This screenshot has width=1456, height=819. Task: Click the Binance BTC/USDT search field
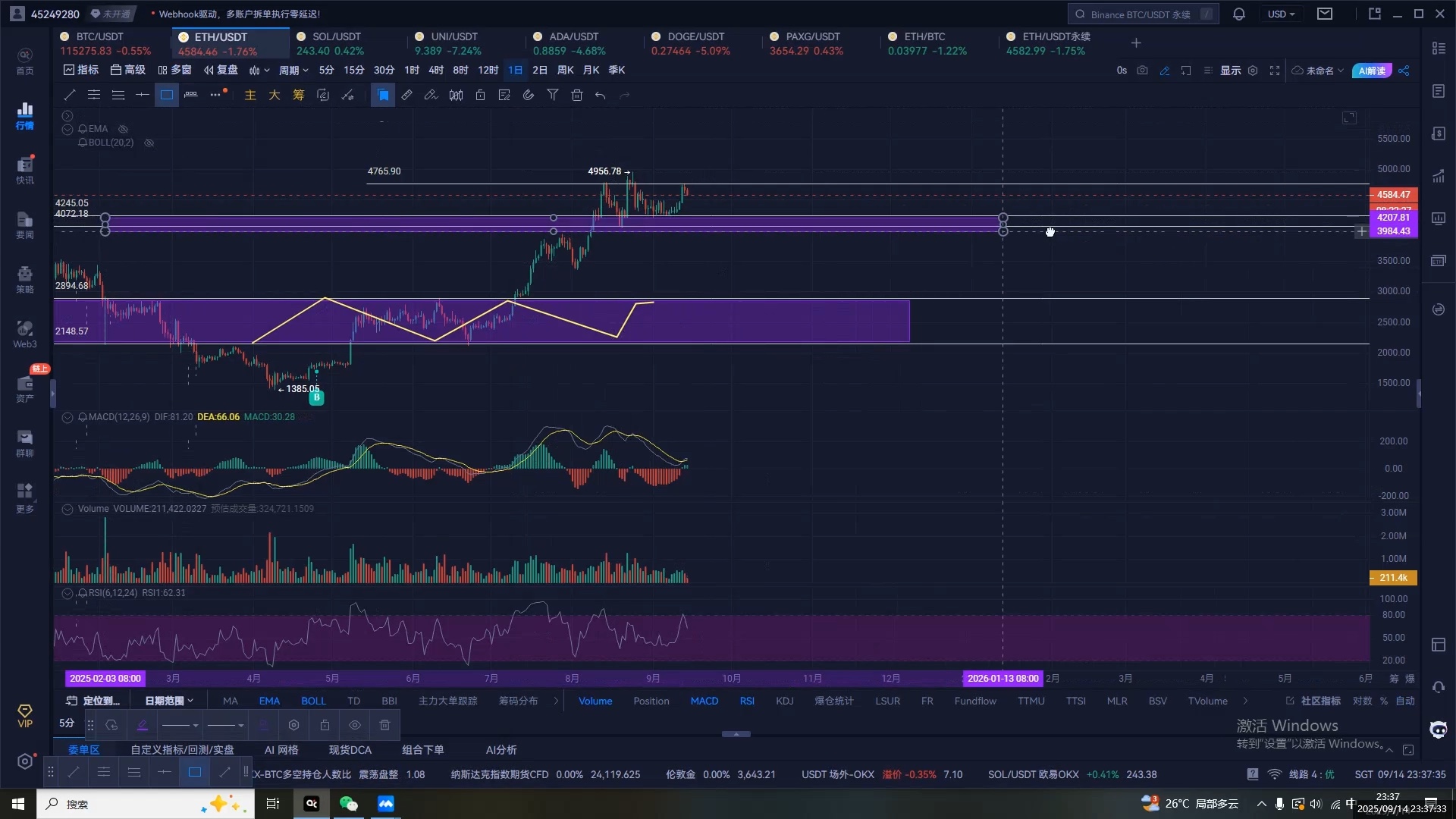point(1140,14)
